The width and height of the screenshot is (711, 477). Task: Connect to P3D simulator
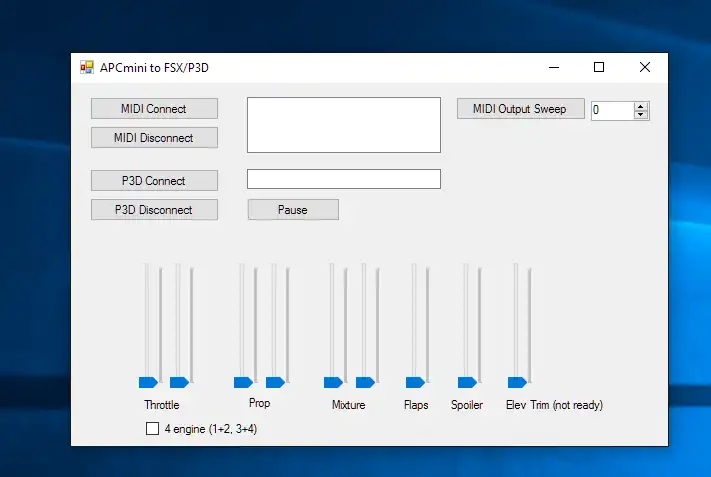click(x=154, y=181)
